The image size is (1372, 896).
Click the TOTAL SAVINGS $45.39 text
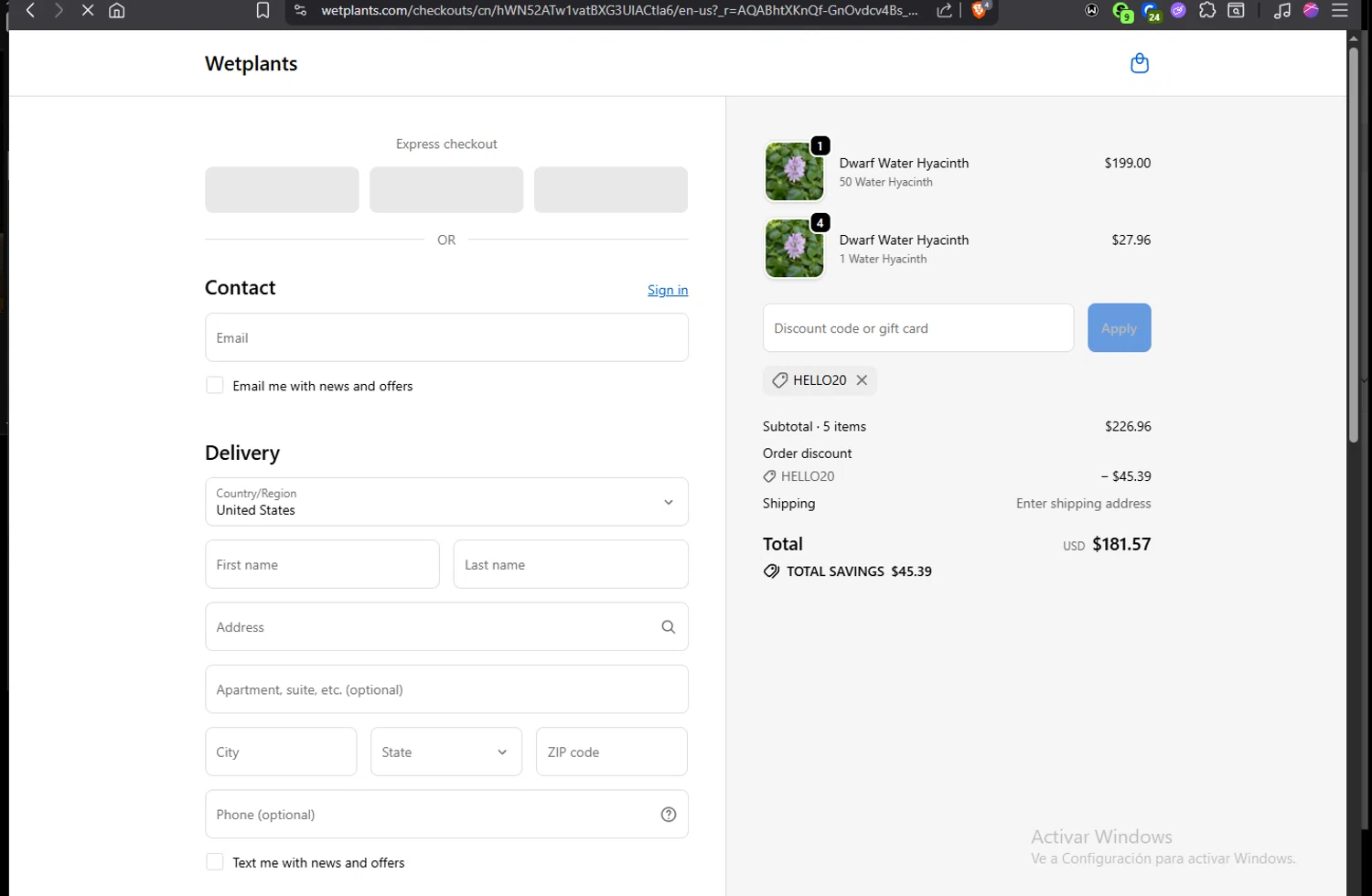pyautogui.click(x=859, y=571)
